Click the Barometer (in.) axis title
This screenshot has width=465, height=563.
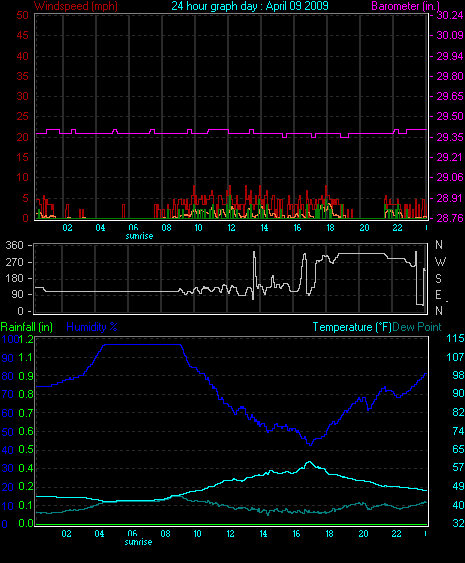(x=406, y=6)
